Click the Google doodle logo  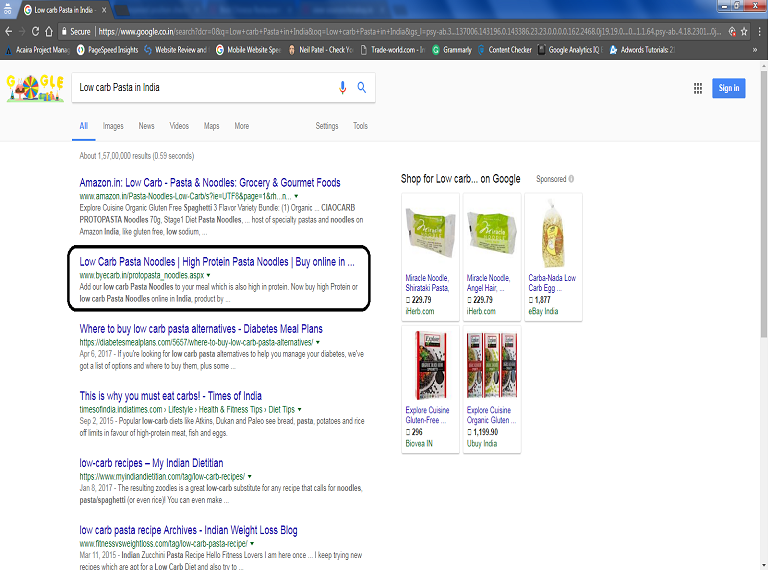(x=35, y=88)
